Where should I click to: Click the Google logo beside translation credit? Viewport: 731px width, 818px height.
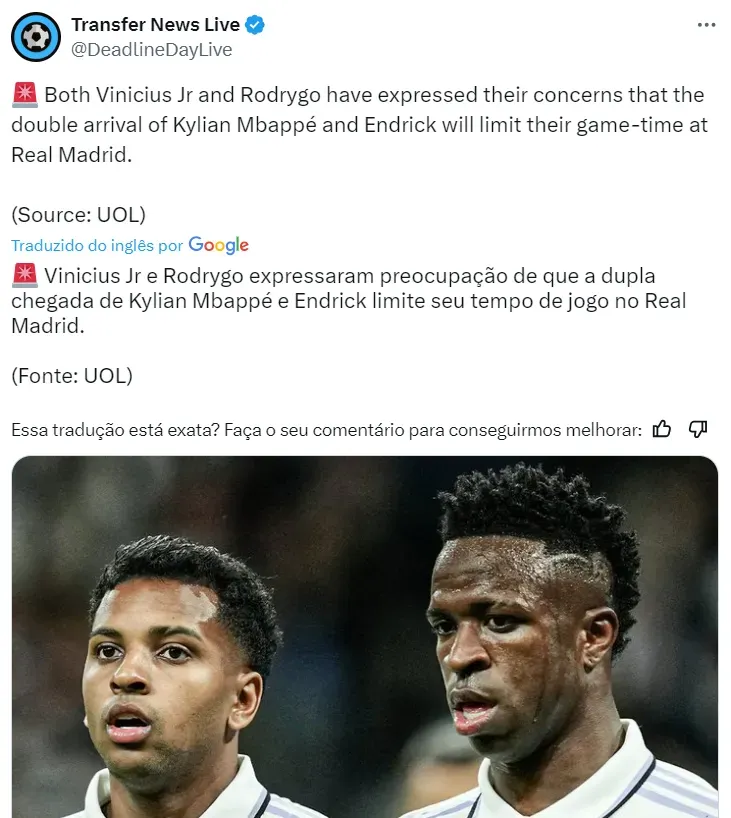[x=219, y=245]
